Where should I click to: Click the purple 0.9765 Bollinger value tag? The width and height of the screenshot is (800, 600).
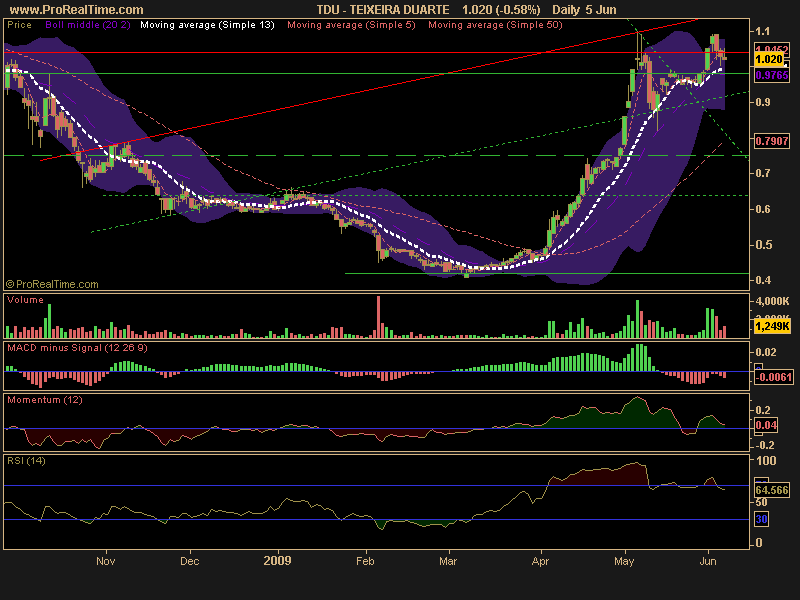pos(772,75)
